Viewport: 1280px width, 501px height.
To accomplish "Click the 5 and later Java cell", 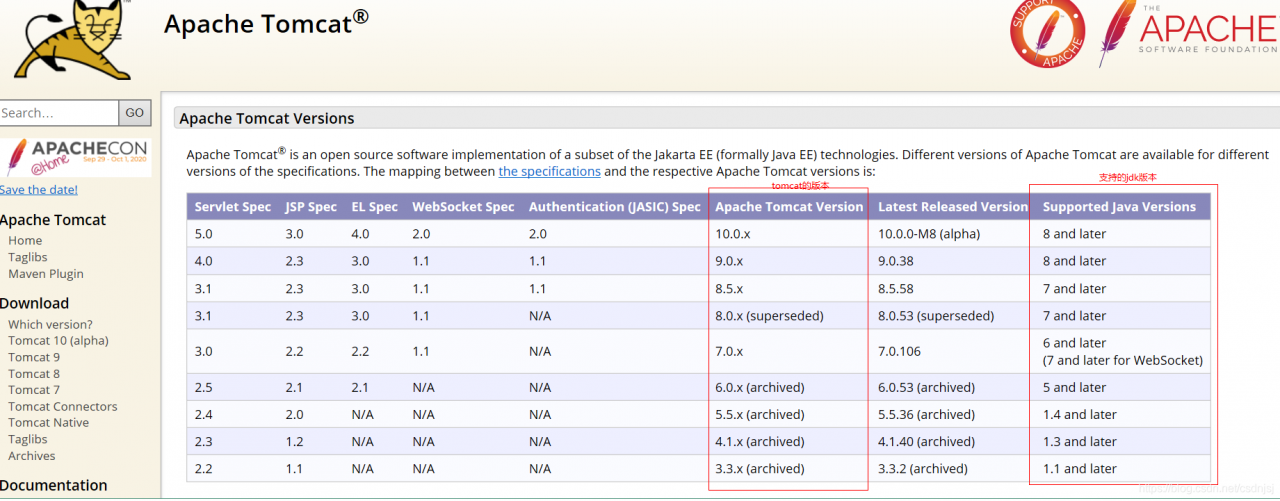I will pos(1123,388).
